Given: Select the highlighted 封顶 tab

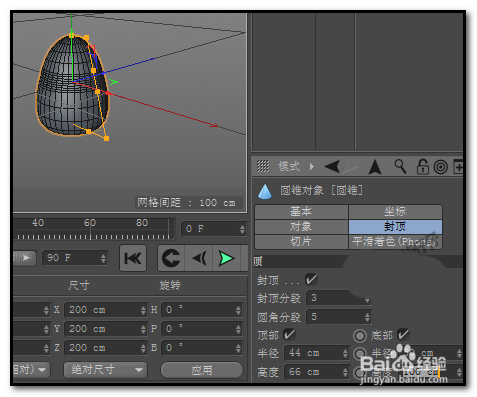Looking at the screenshot, I should [395, 227].
